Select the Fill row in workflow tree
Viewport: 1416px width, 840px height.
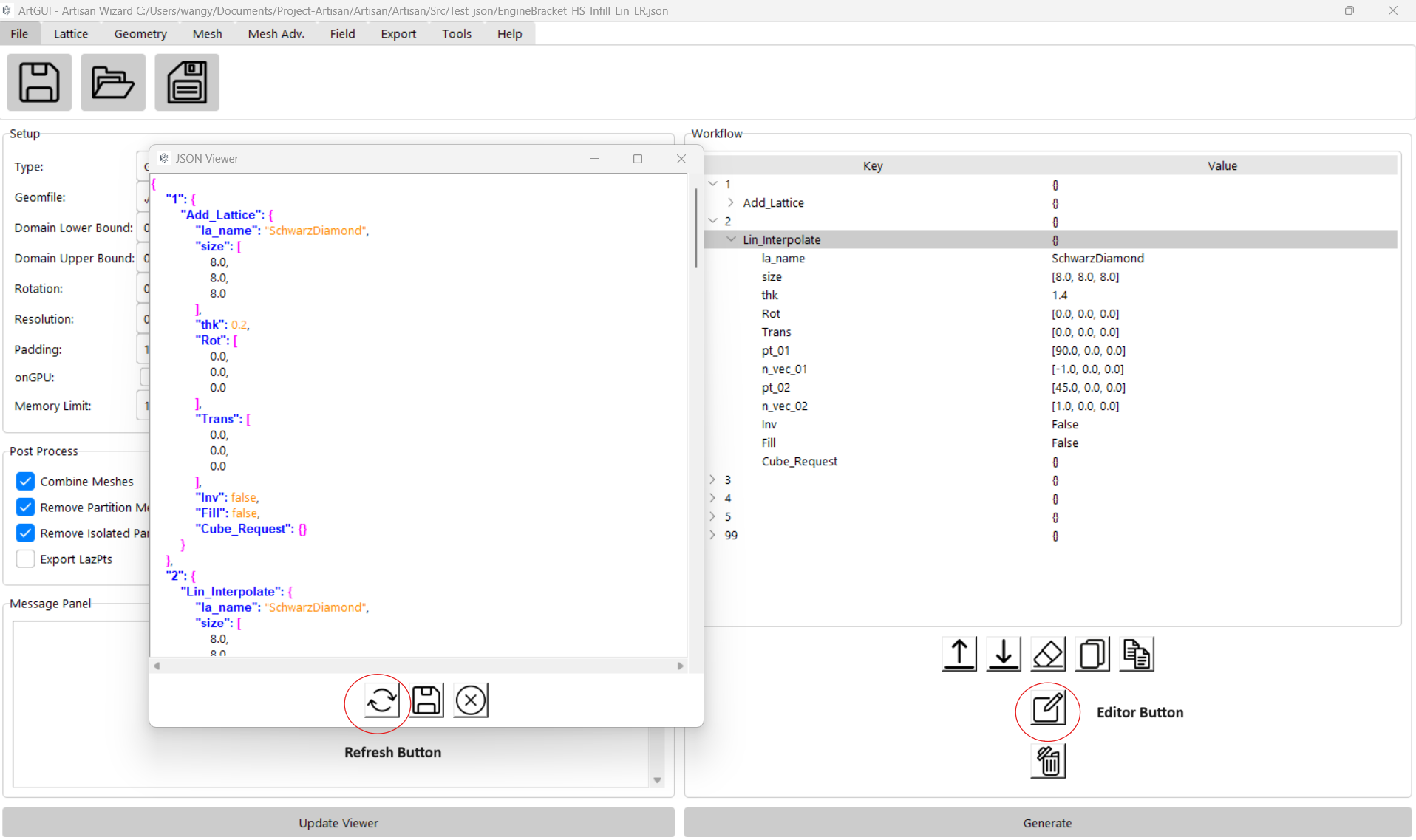1049,443
